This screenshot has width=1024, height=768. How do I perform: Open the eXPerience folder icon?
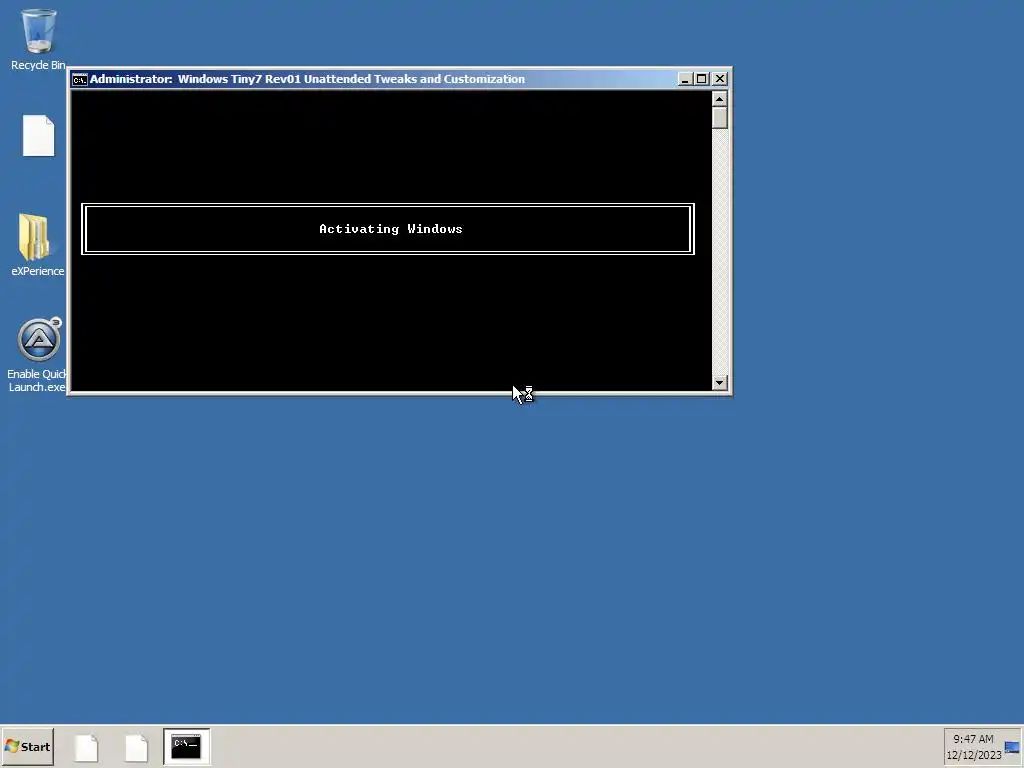pyautogui.click(x=37, y=245)
